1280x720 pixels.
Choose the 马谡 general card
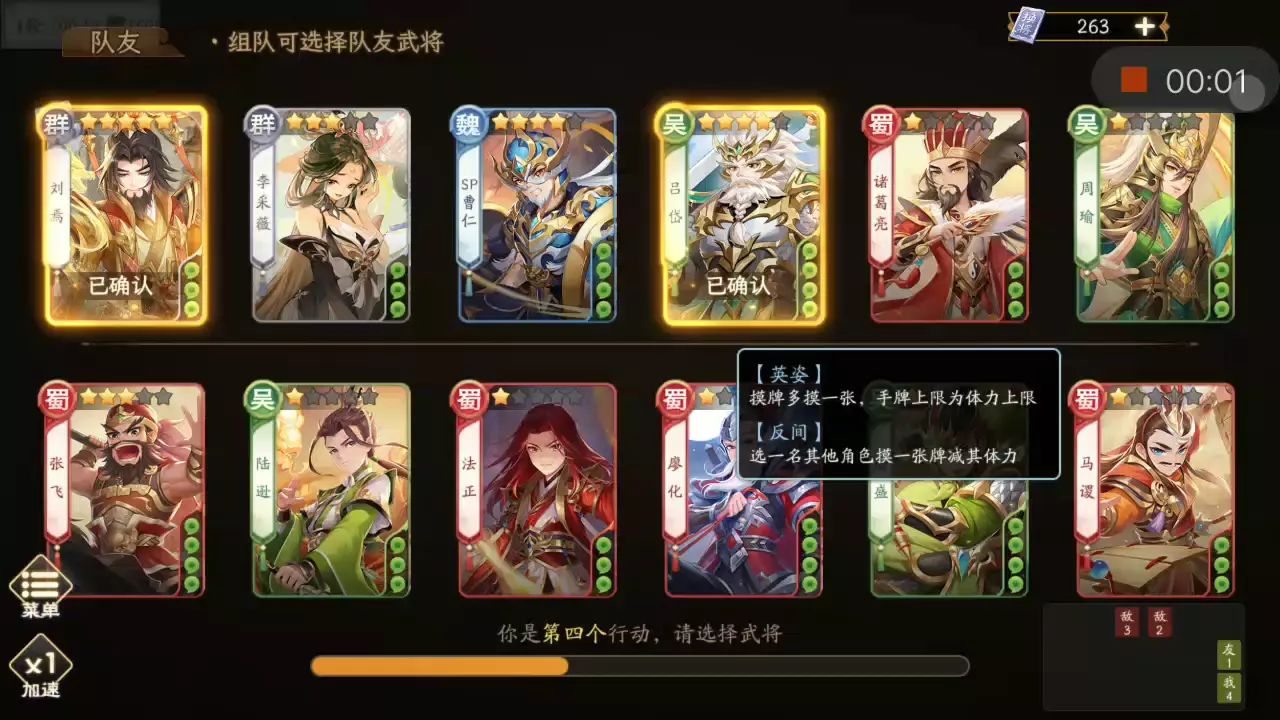1155,490
